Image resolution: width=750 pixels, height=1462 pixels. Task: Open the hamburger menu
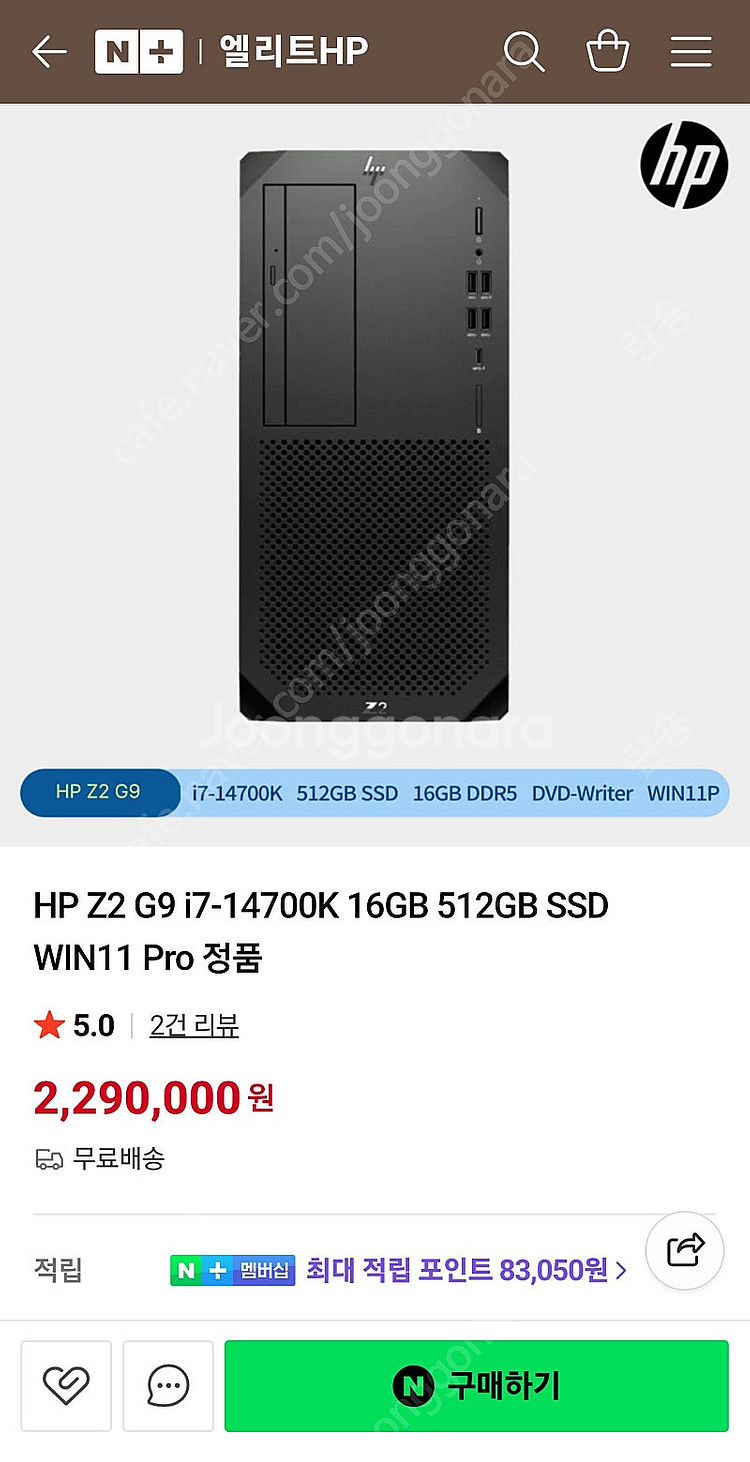[691, 51]
